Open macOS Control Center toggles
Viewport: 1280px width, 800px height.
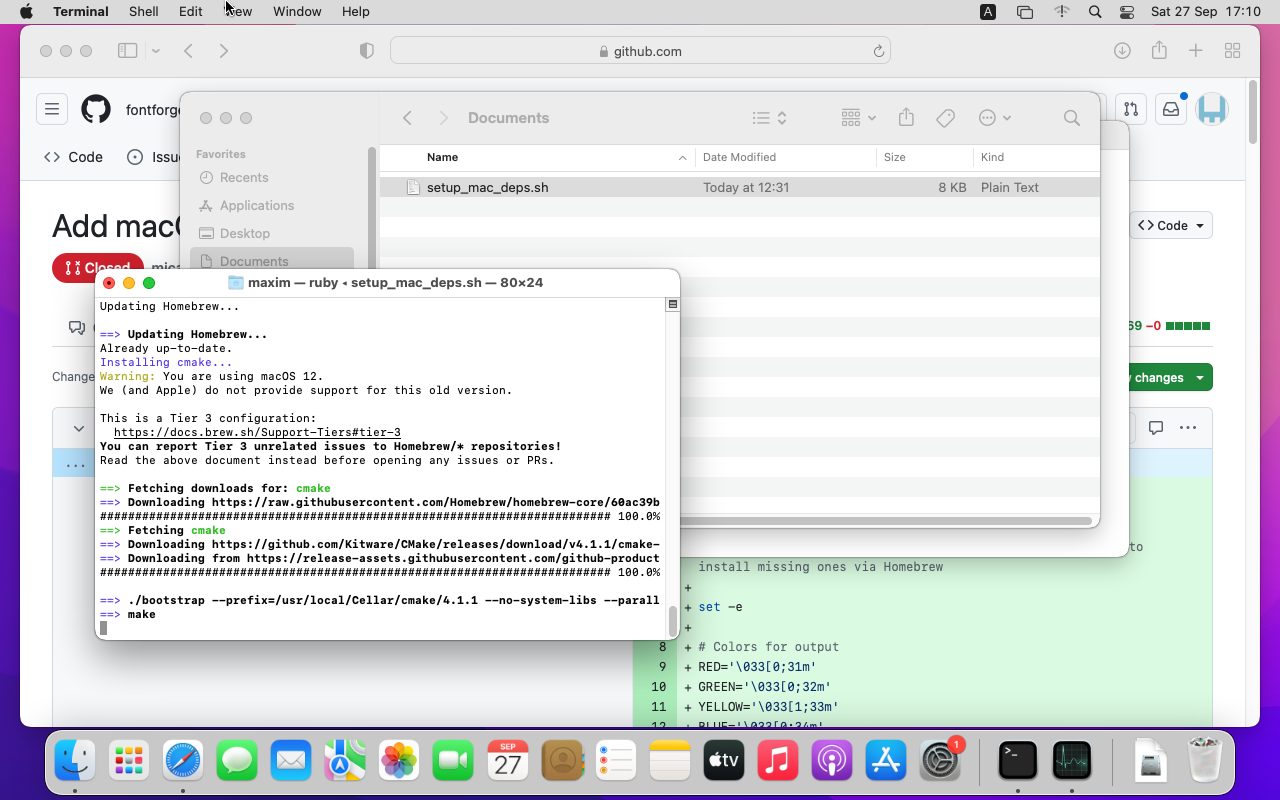tap(1127, 12)
